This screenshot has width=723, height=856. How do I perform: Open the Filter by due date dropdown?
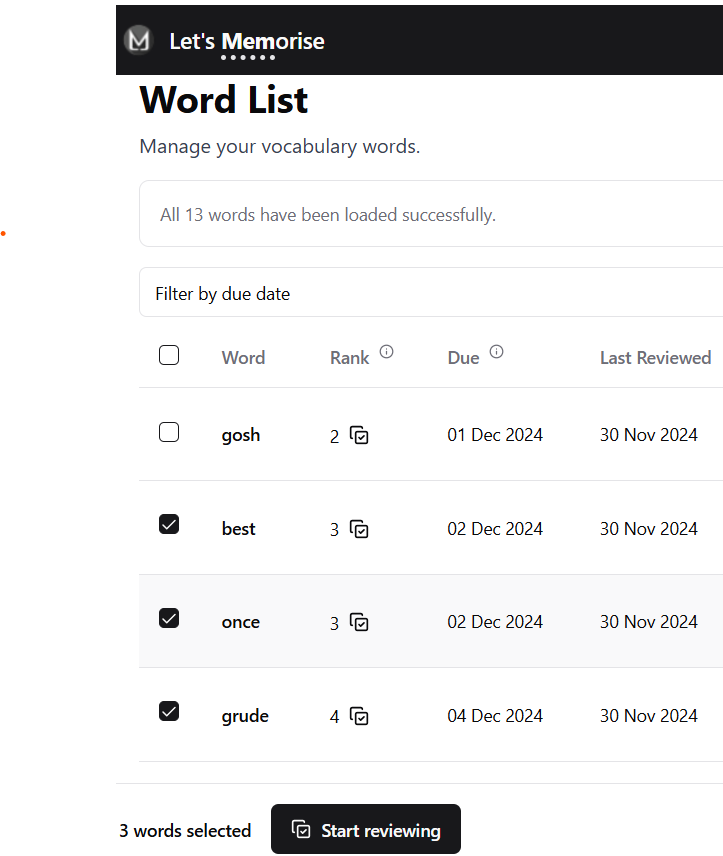pos(430,294)
